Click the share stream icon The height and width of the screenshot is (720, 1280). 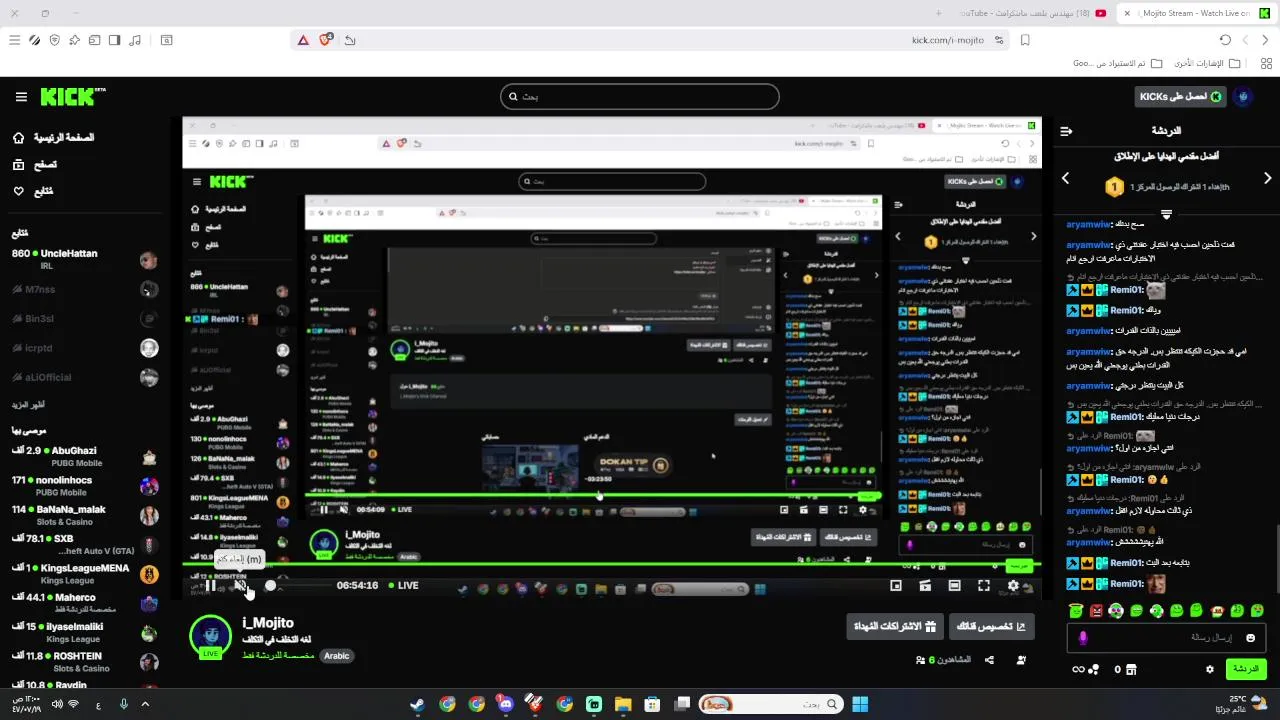[990, 660]
